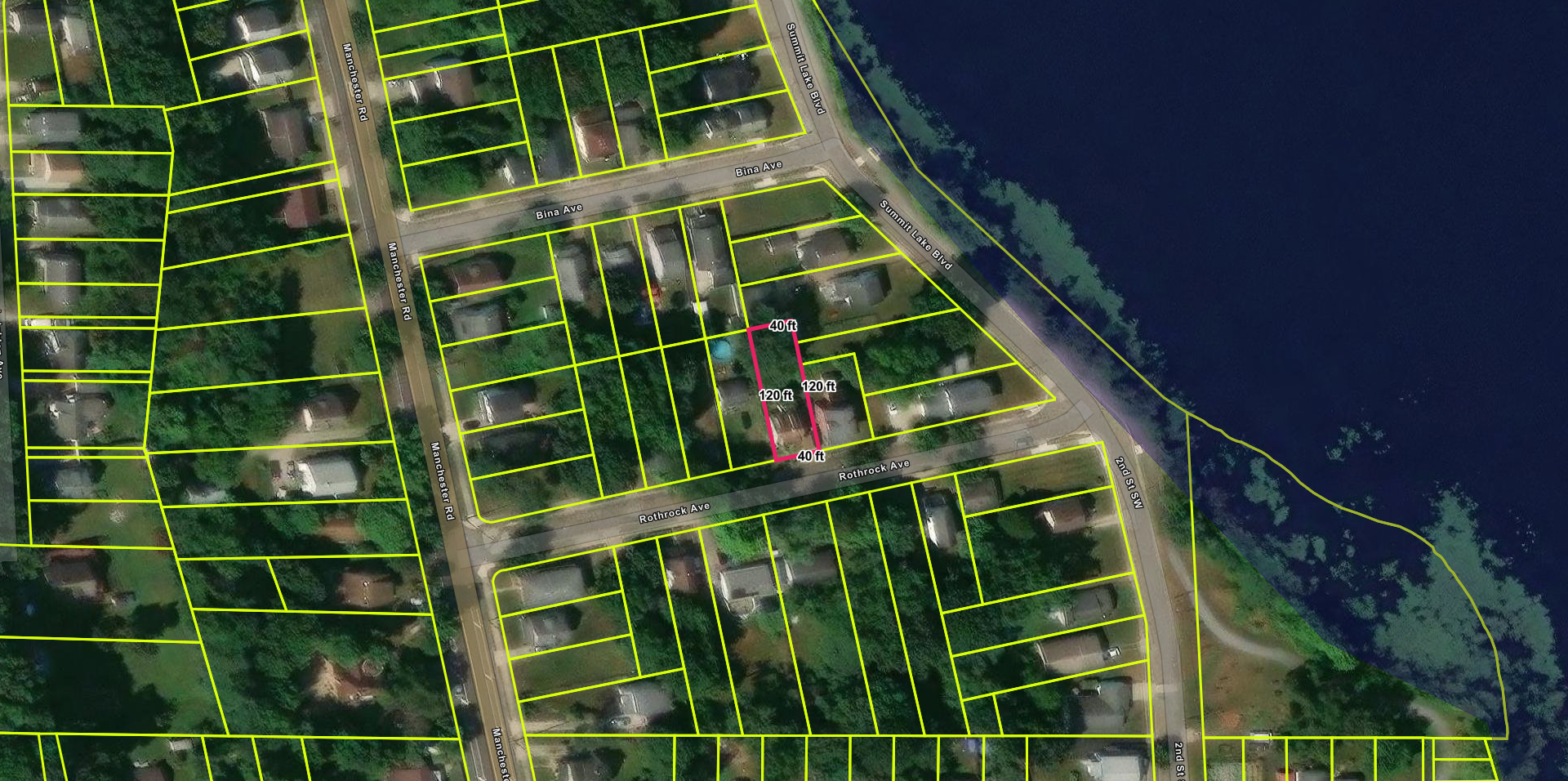Click the western Bina Ave street label
The width and height of the screenshot is (1568, 781).
559,212
